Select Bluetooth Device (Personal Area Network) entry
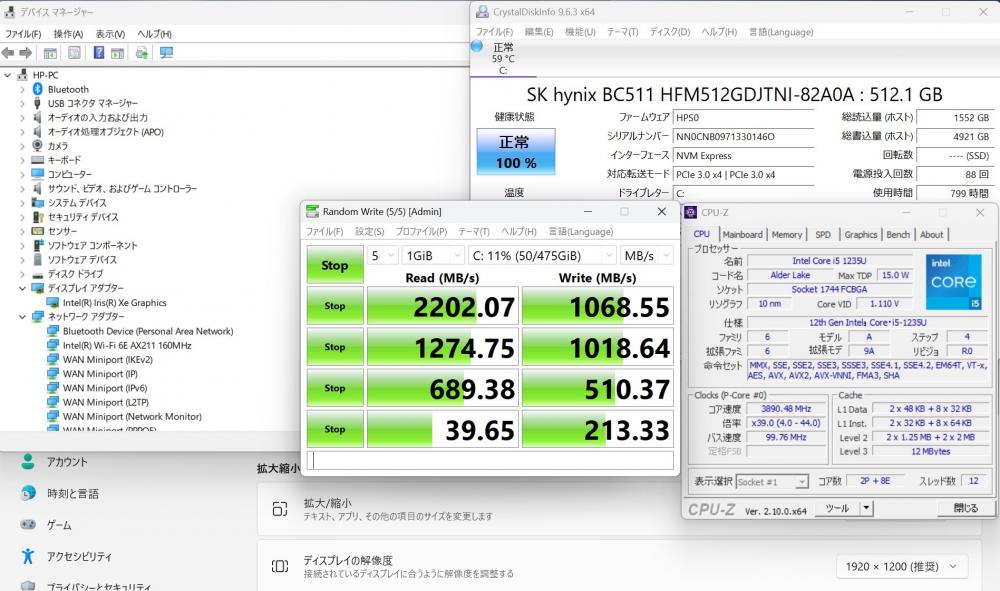This screenshot has width=1000, height=591. tap(148, 331)
